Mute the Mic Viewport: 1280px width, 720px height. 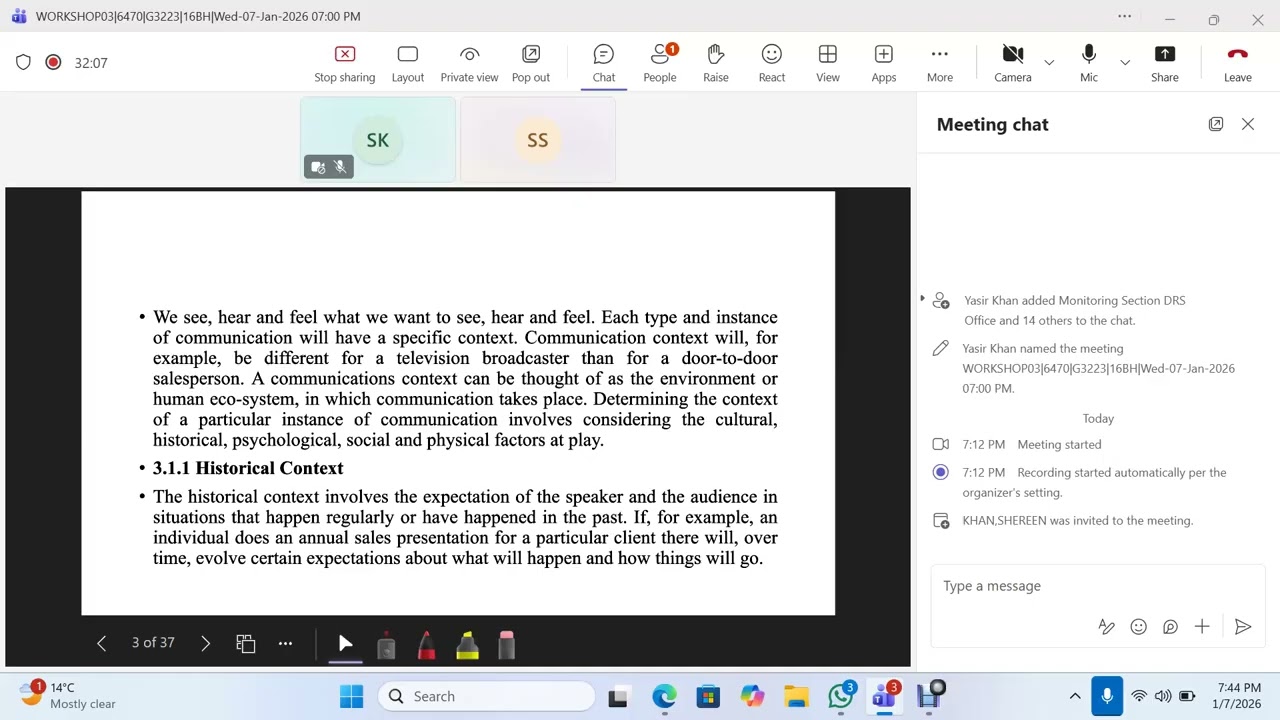1089,63
